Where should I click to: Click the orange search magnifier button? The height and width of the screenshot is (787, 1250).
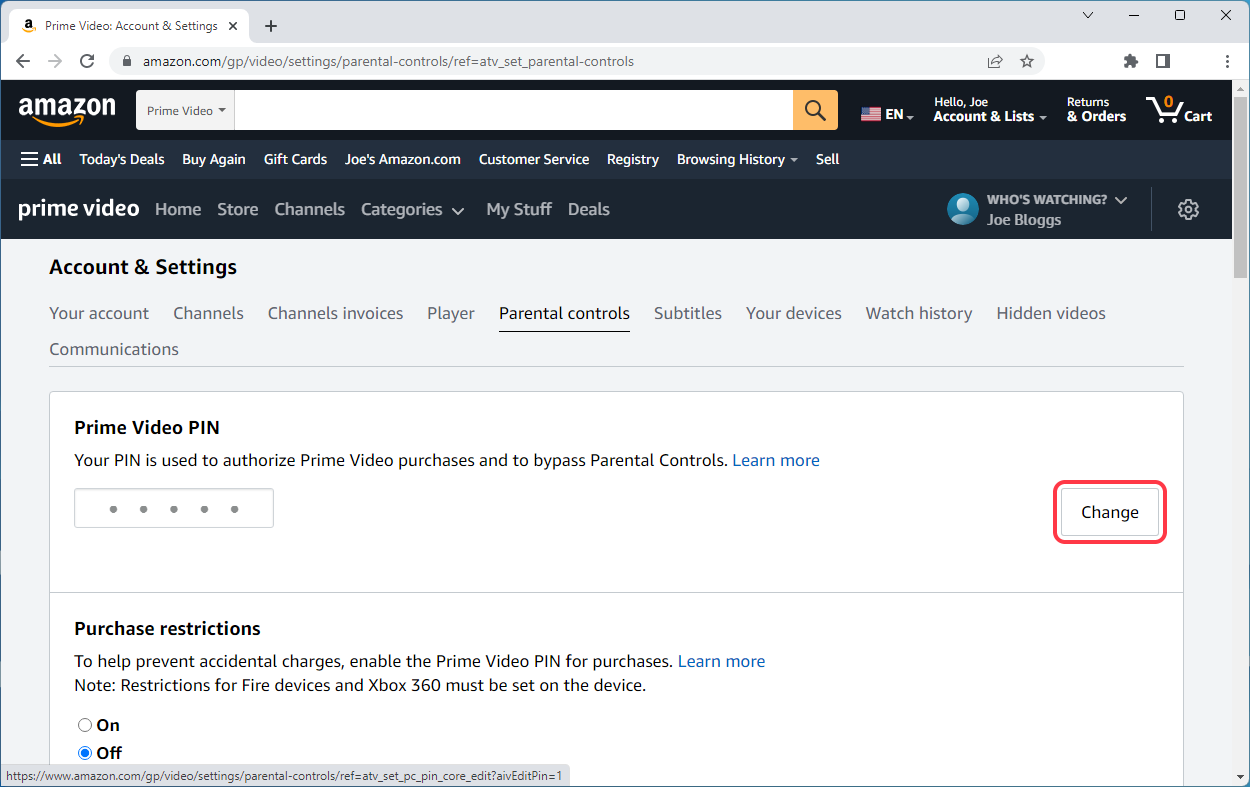click(815, 110)
